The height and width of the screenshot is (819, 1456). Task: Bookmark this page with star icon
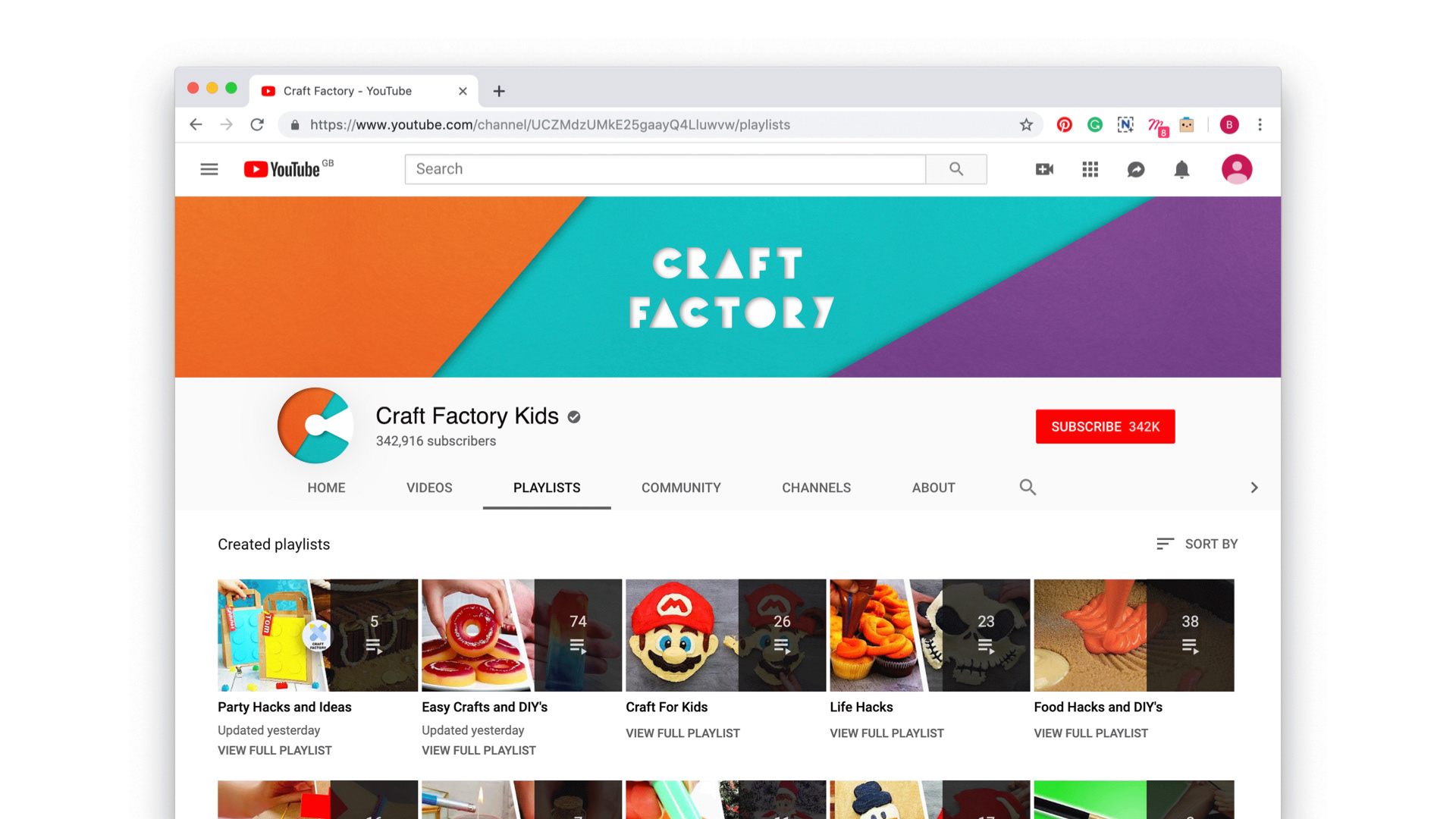click(x=1026, y=124)
